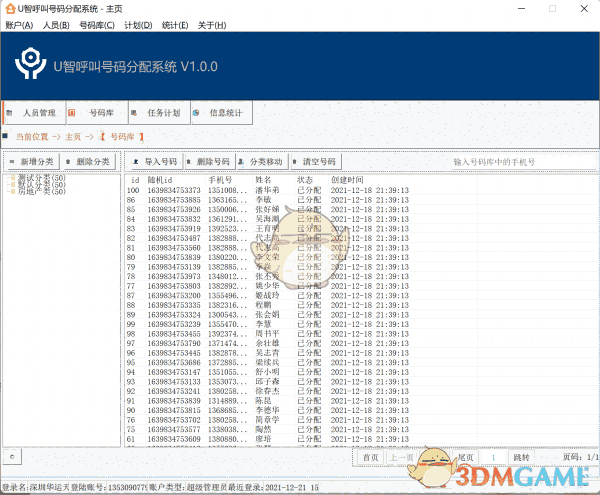This screenshot has width=600, height=495.
Task: Open the 统计(E) menu
Action: click(x=175, y=25)
